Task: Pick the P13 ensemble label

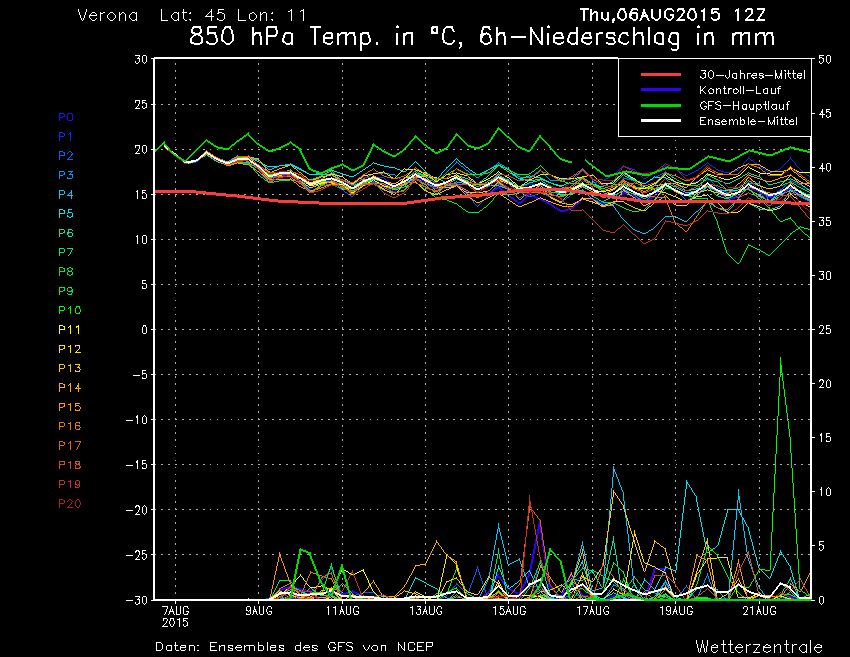Action: (x=69, y=368)
